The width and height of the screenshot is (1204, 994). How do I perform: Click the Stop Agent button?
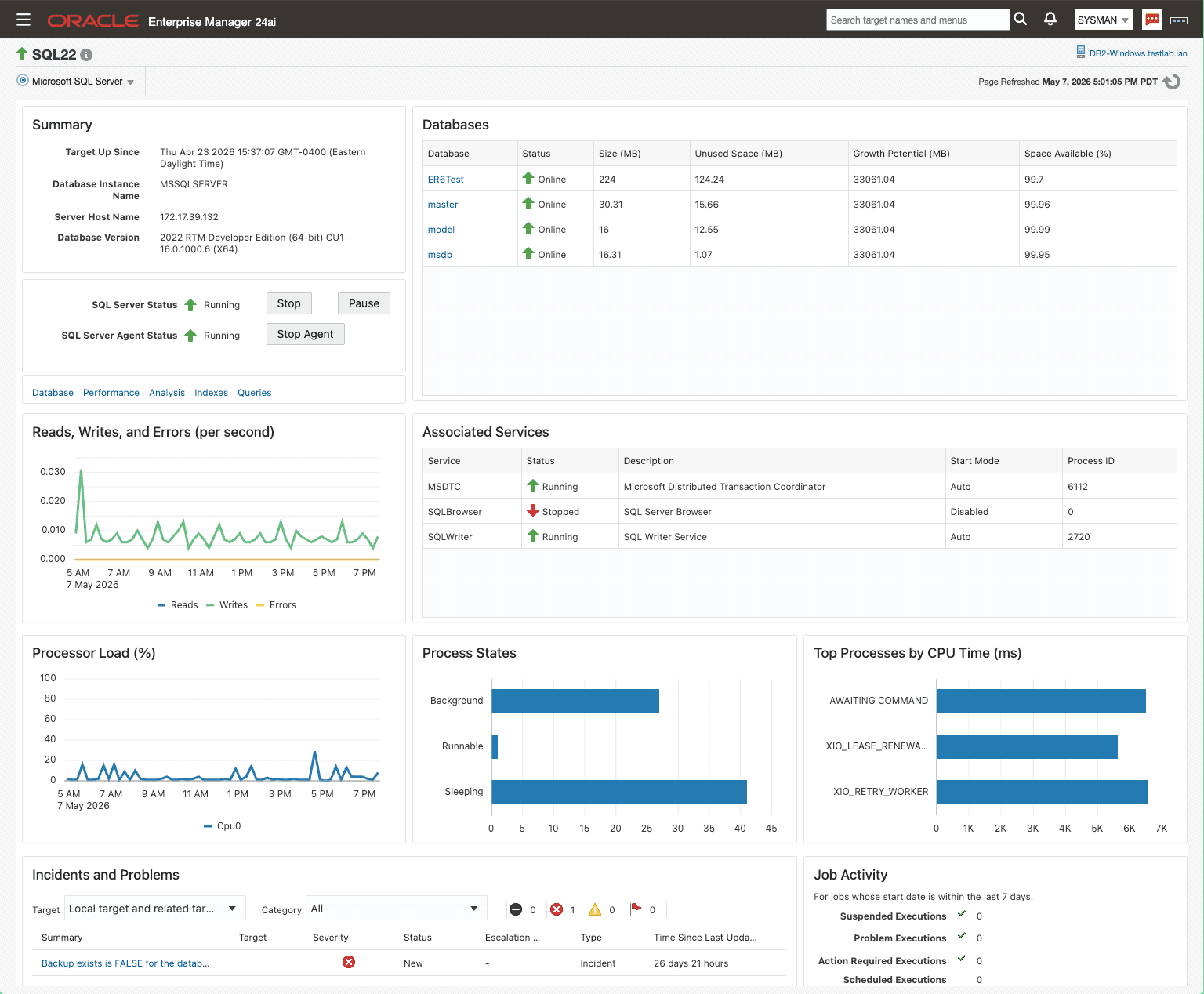306,334
